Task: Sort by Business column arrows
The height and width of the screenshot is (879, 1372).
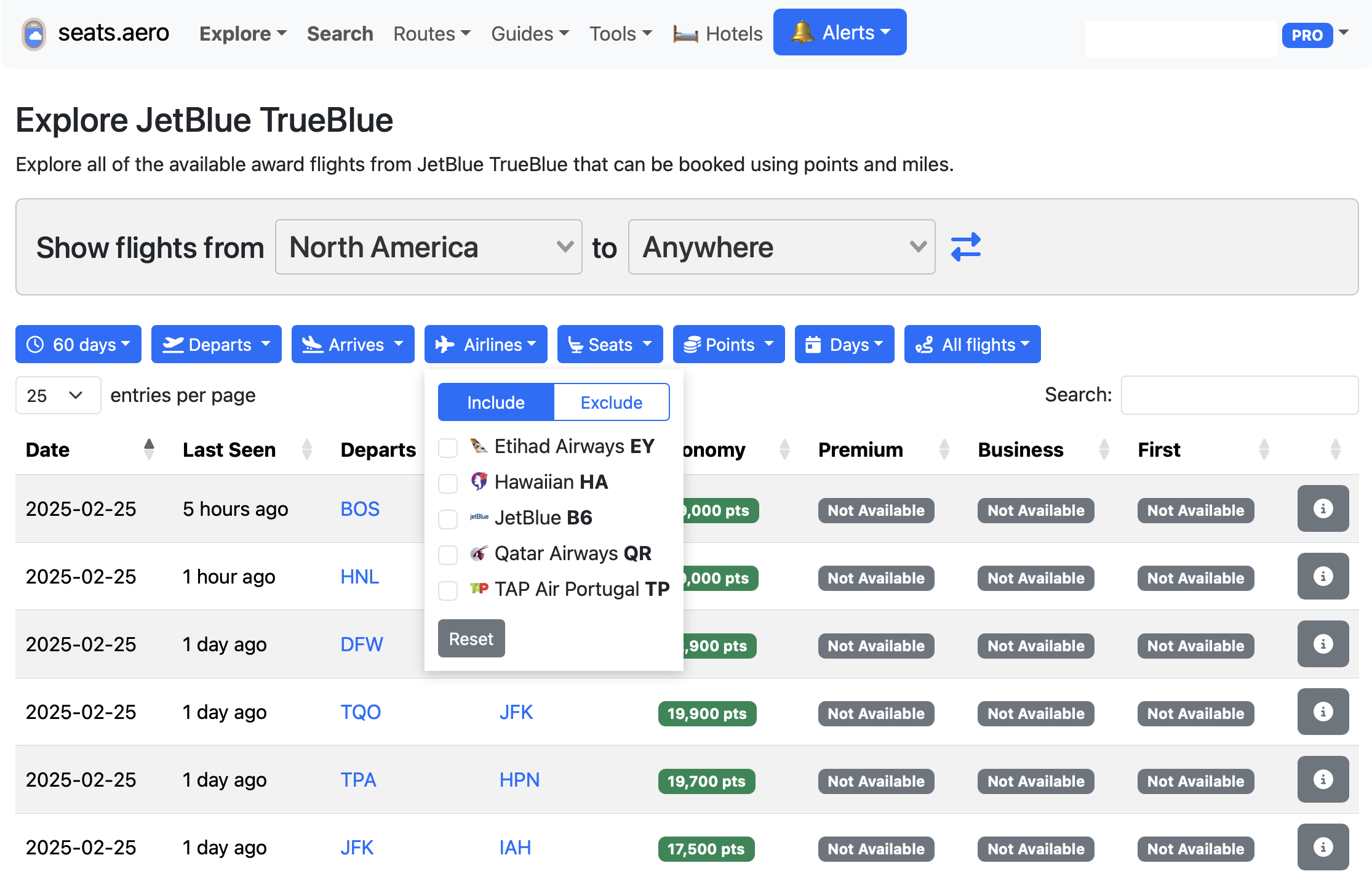Action: (1104, 449)
